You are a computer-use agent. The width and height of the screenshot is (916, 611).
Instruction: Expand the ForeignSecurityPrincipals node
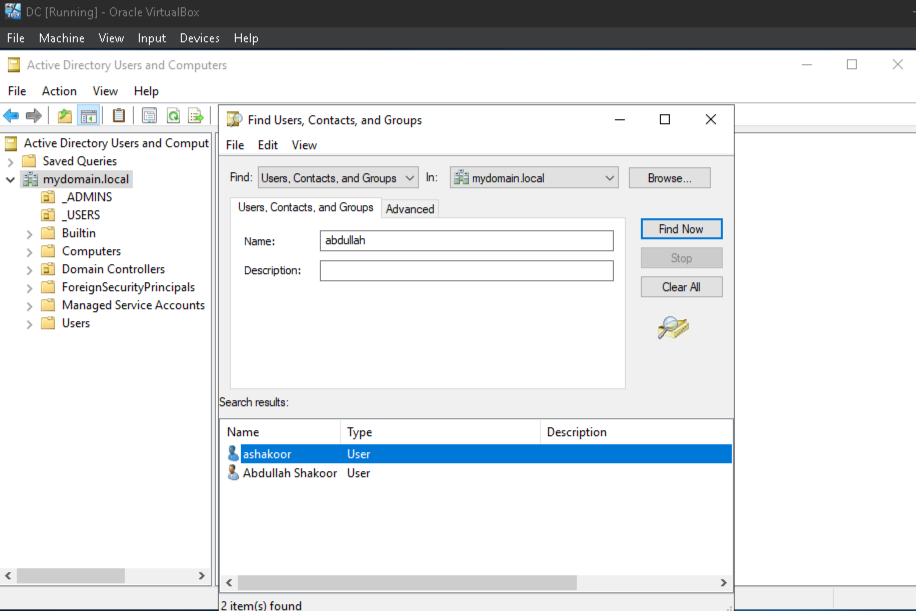tap(29, 288)
